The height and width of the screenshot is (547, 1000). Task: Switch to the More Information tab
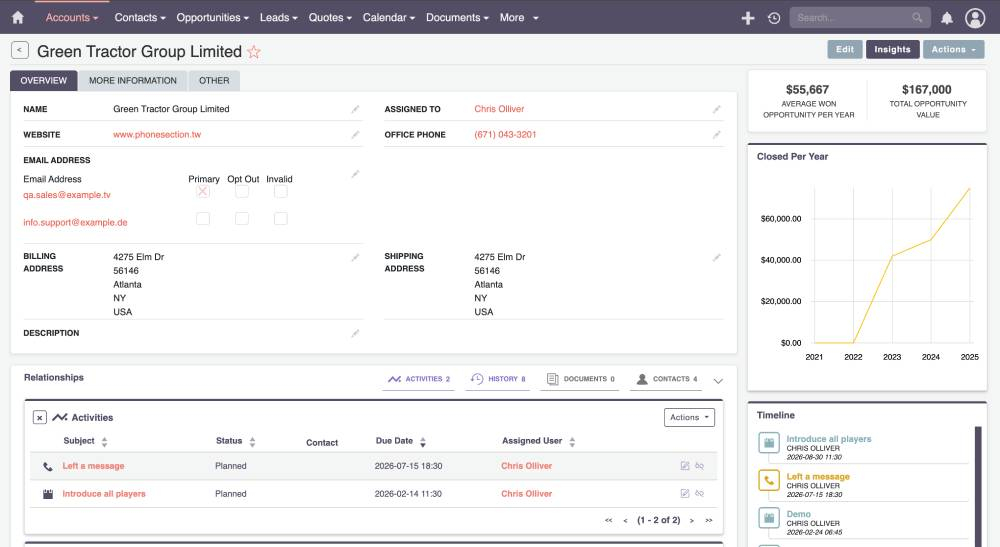[x=133, y=80]
